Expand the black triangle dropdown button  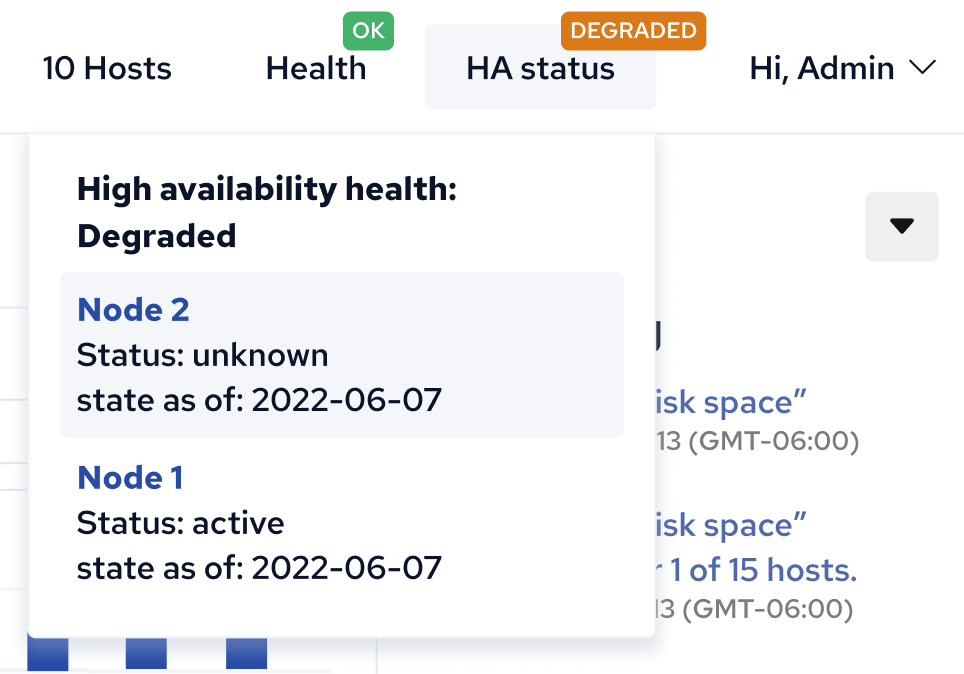click(901, 226)
